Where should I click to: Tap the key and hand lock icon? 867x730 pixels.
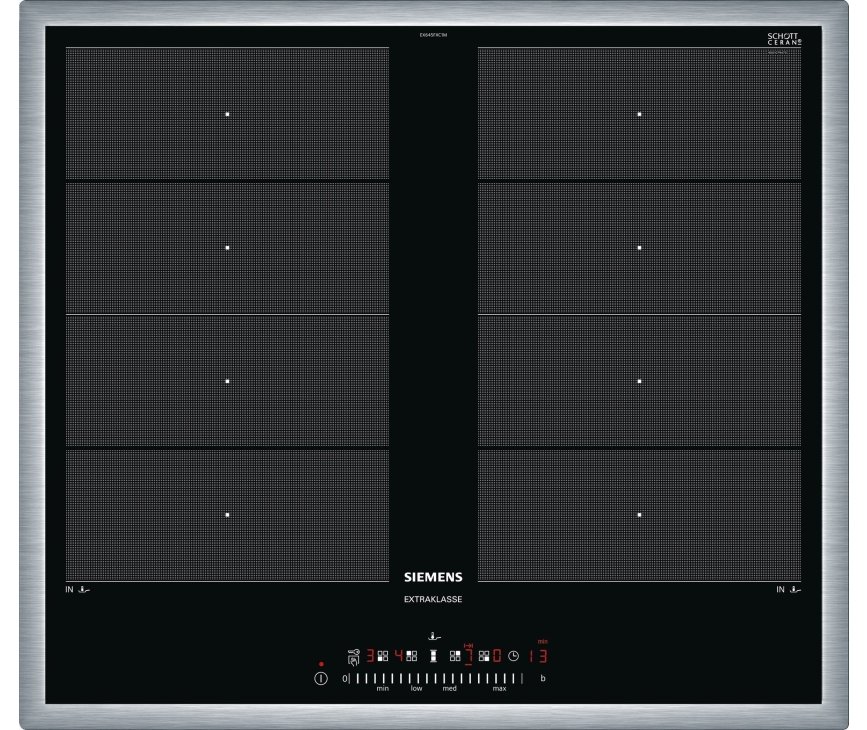(x=354, y=658)
